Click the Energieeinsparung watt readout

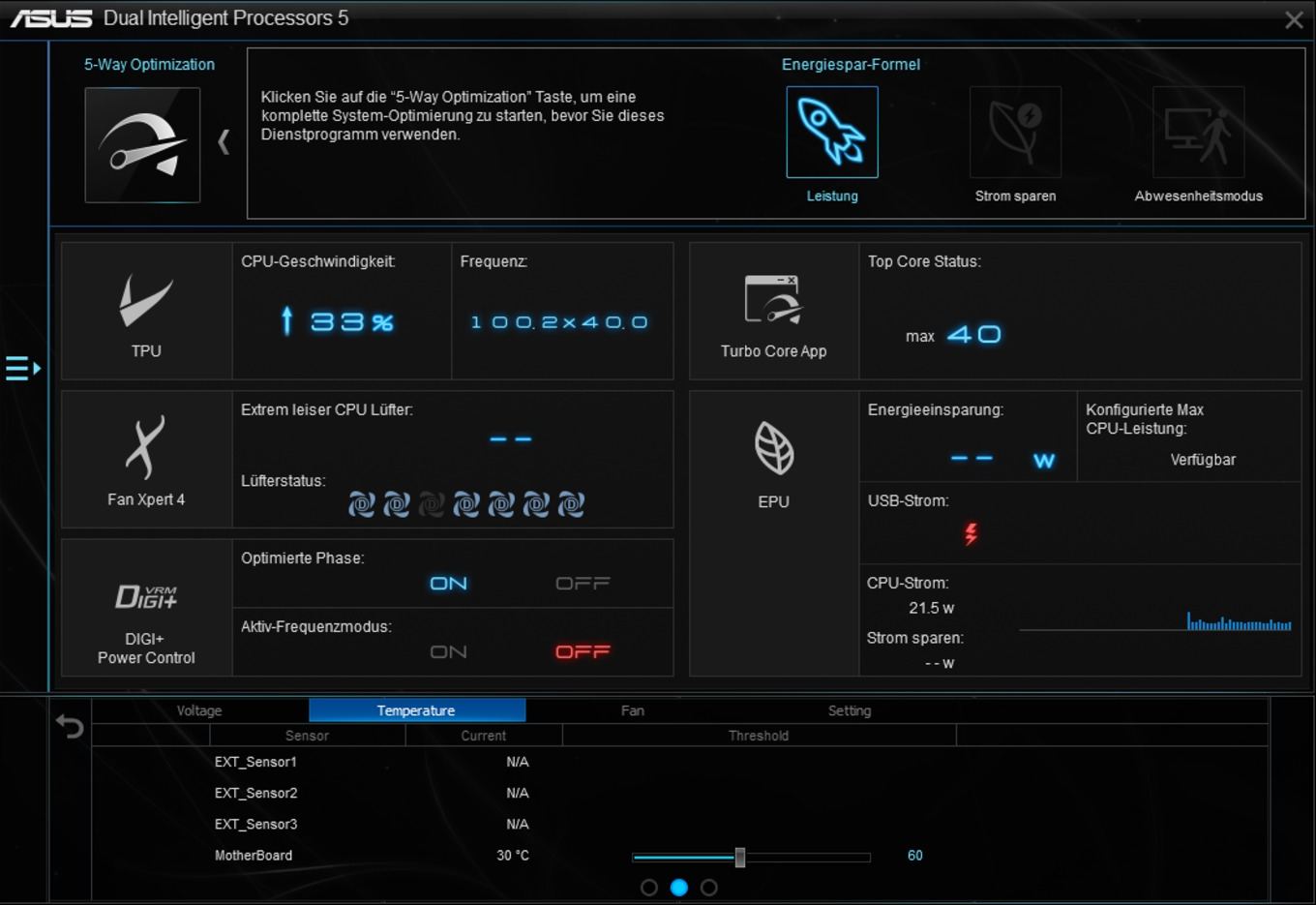1002,460
